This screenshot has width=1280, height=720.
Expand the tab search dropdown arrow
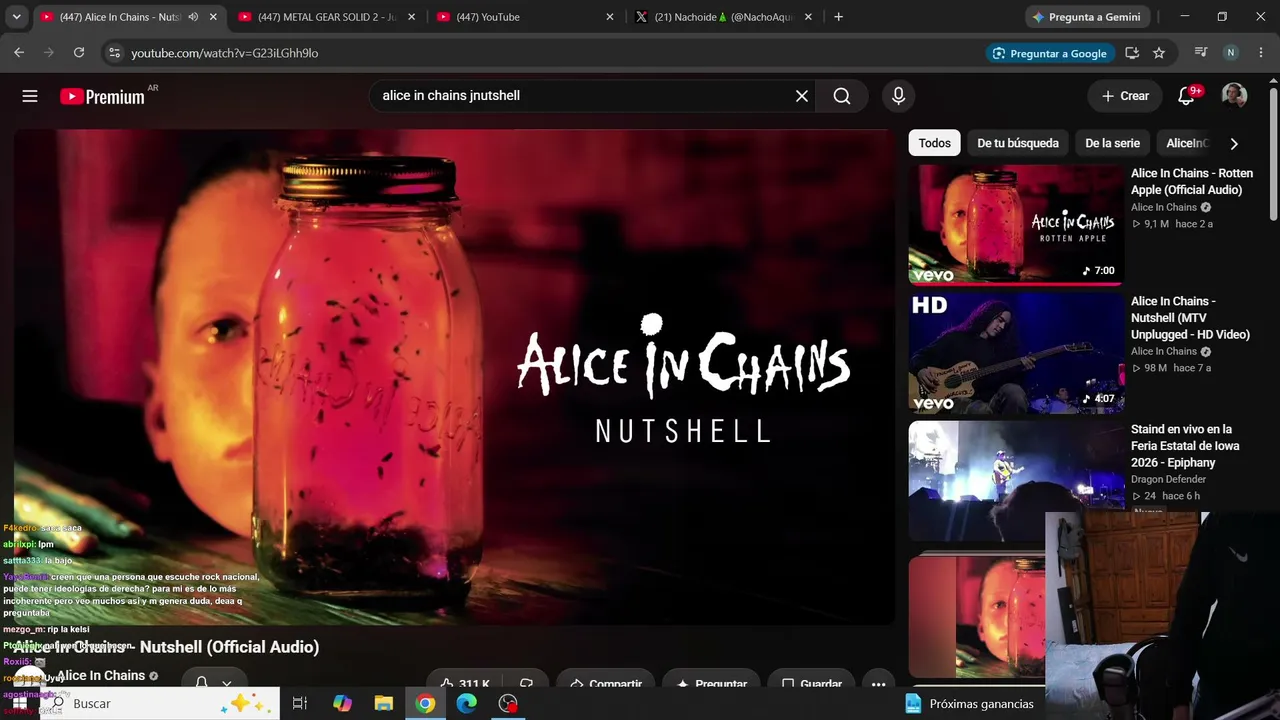point(16,17)
